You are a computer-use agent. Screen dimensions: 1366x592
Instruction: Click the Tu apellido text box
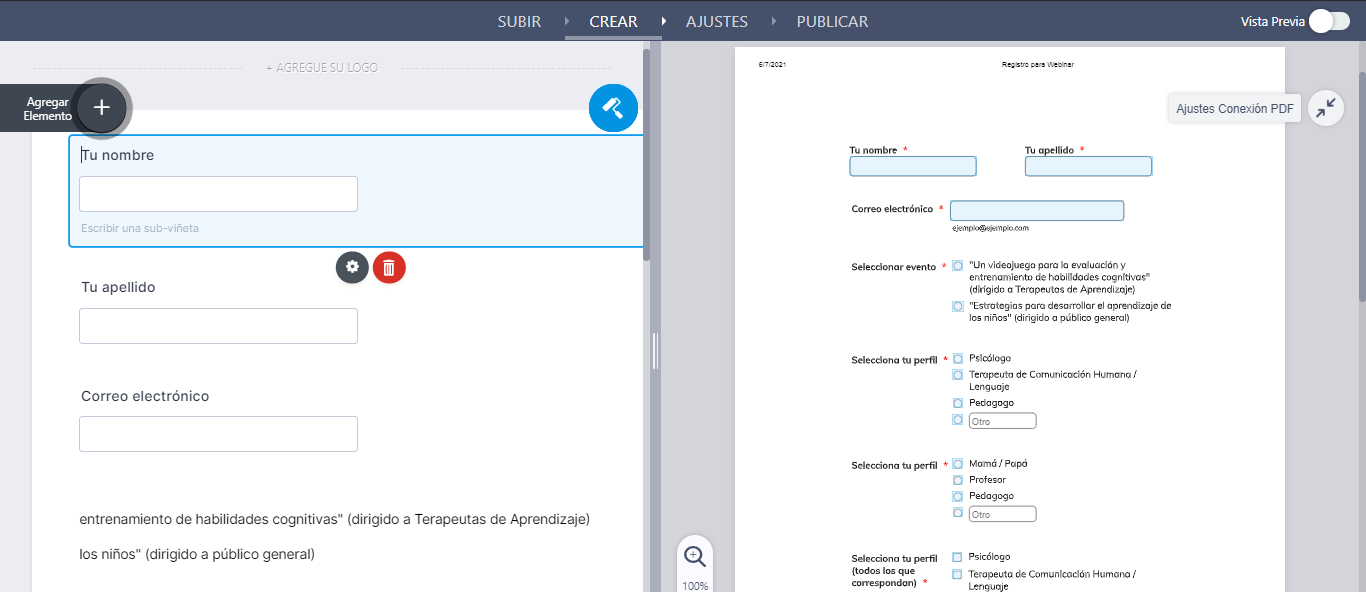point(218,326)
